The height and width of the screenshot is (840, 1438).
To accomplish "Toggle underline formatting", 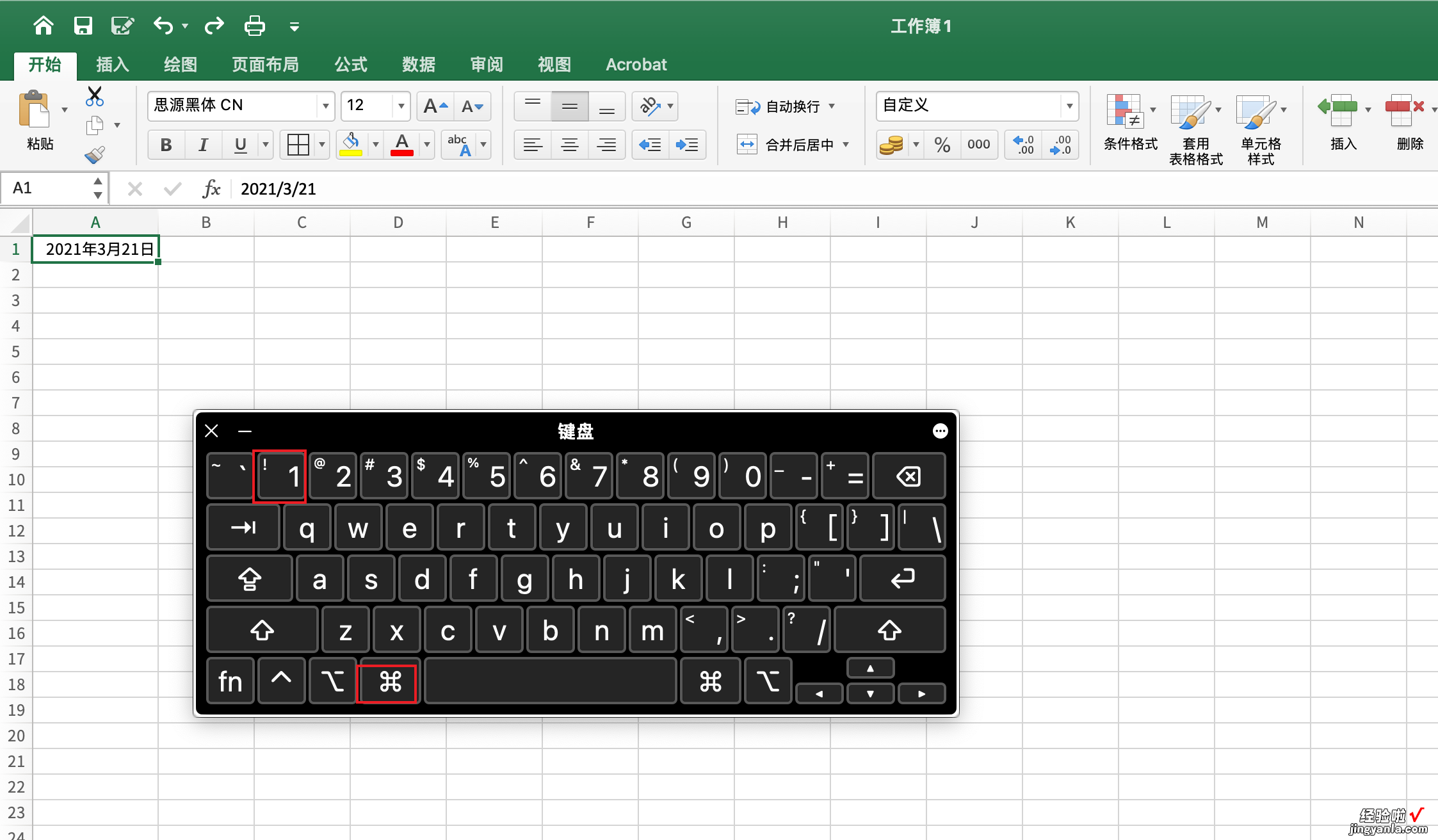I will [241, 145].
